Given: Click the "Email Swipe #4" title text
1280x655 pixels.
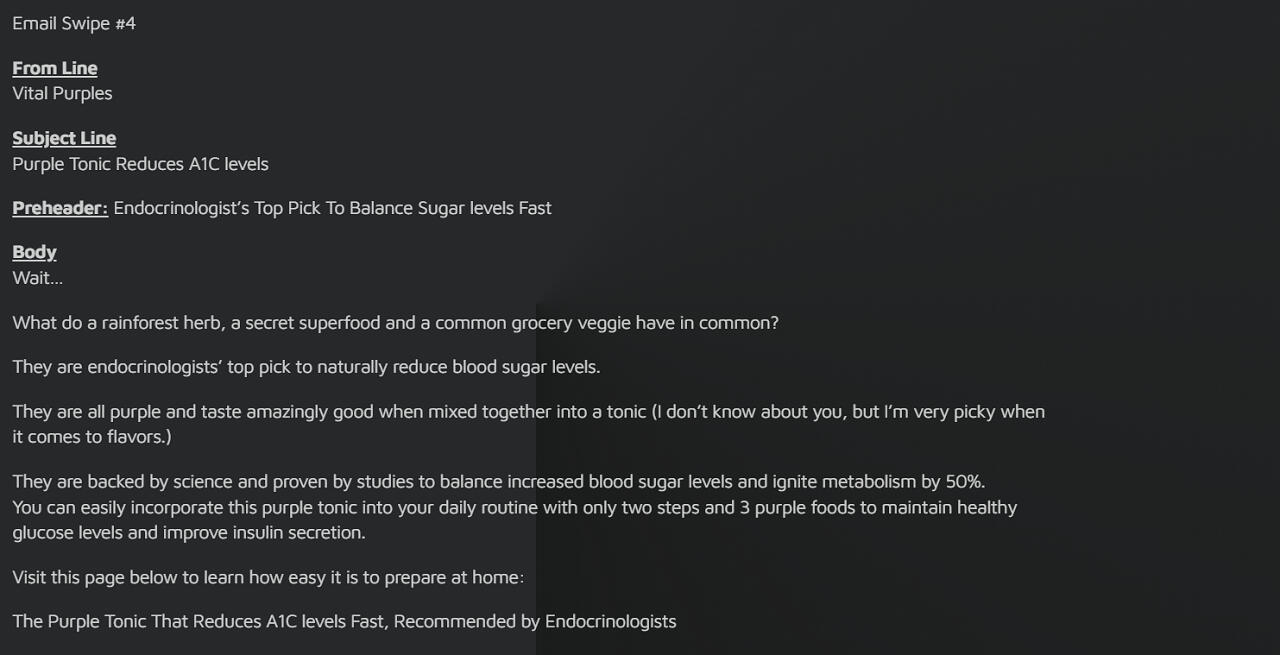Looking at the screenshot, I should 74,23.
